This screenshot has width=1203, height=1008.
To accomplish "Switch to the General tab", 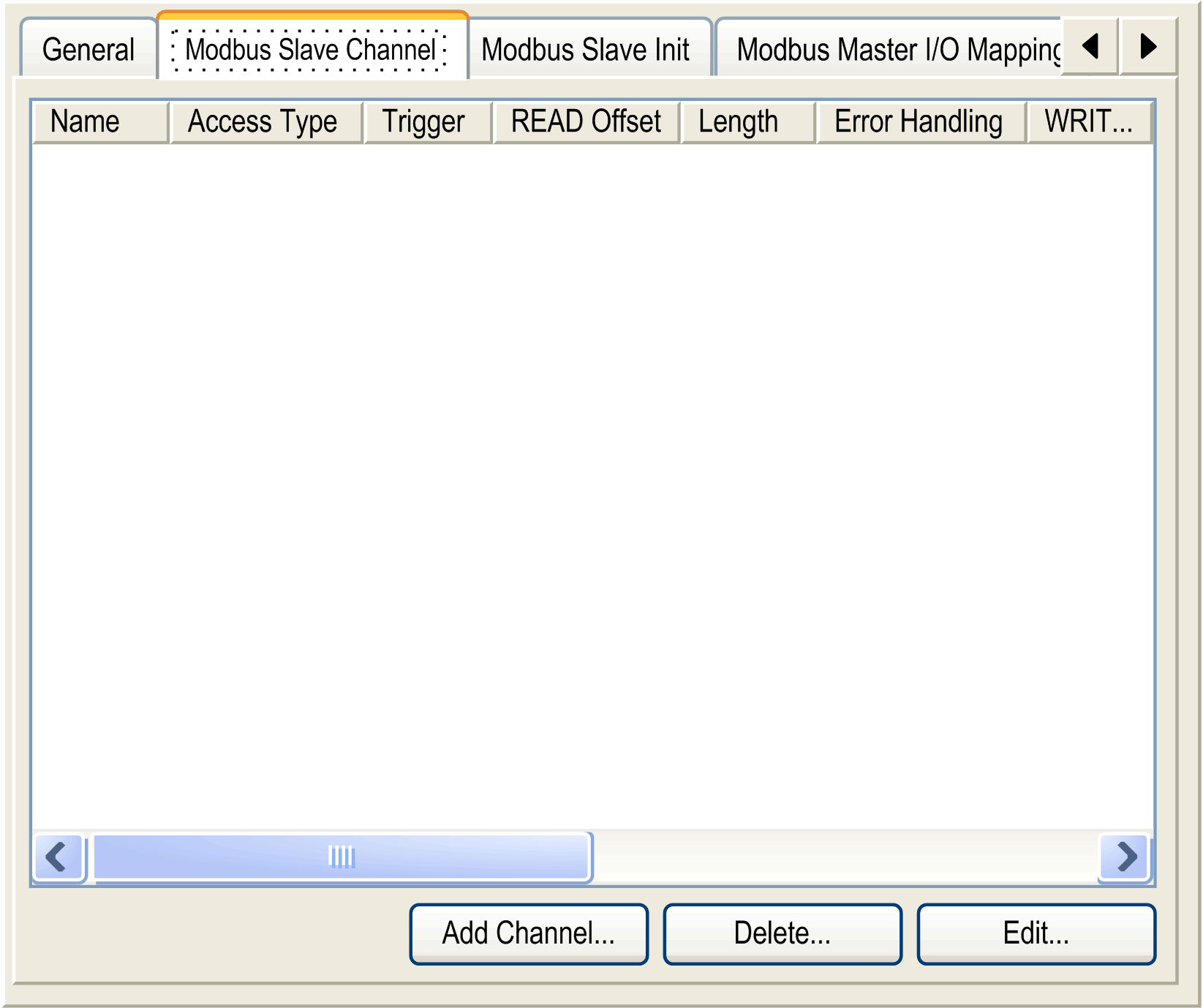I will [x=88, y=50].
